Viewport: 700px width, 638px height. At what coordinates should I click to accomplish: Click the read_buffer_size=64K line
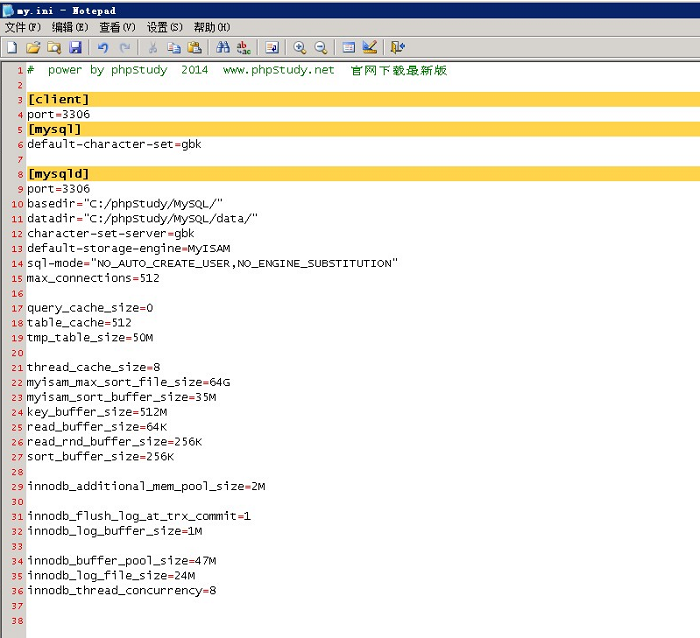coord(97,427)
